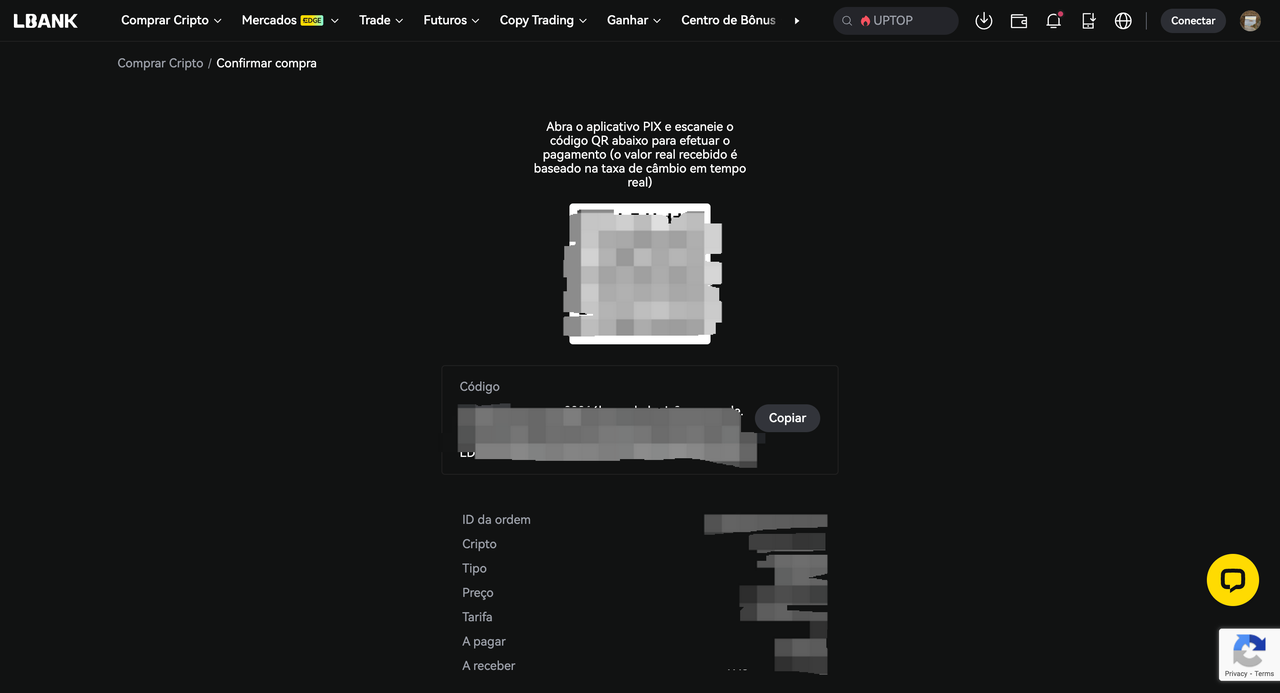Viewport: 1280px width, 693px height.
Task: Click the Cripto row label
Action: click(x=479, y=544)
